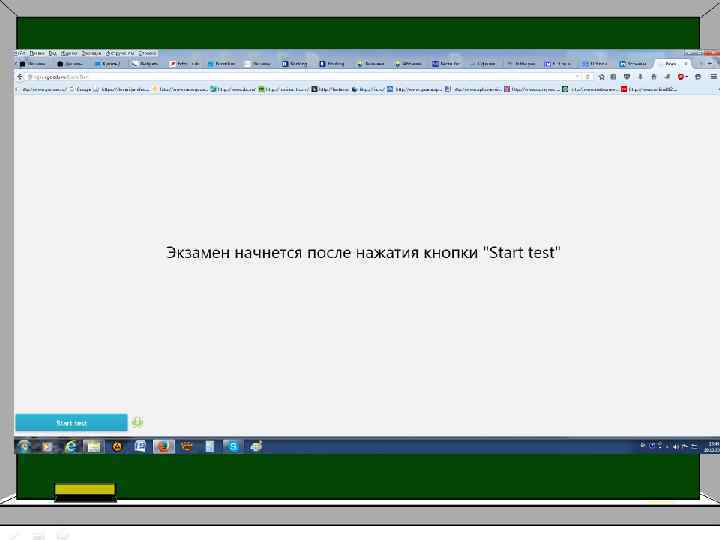
Task: Open the Журнал menu in the menu bar
Action: click(x=69, y=53)
